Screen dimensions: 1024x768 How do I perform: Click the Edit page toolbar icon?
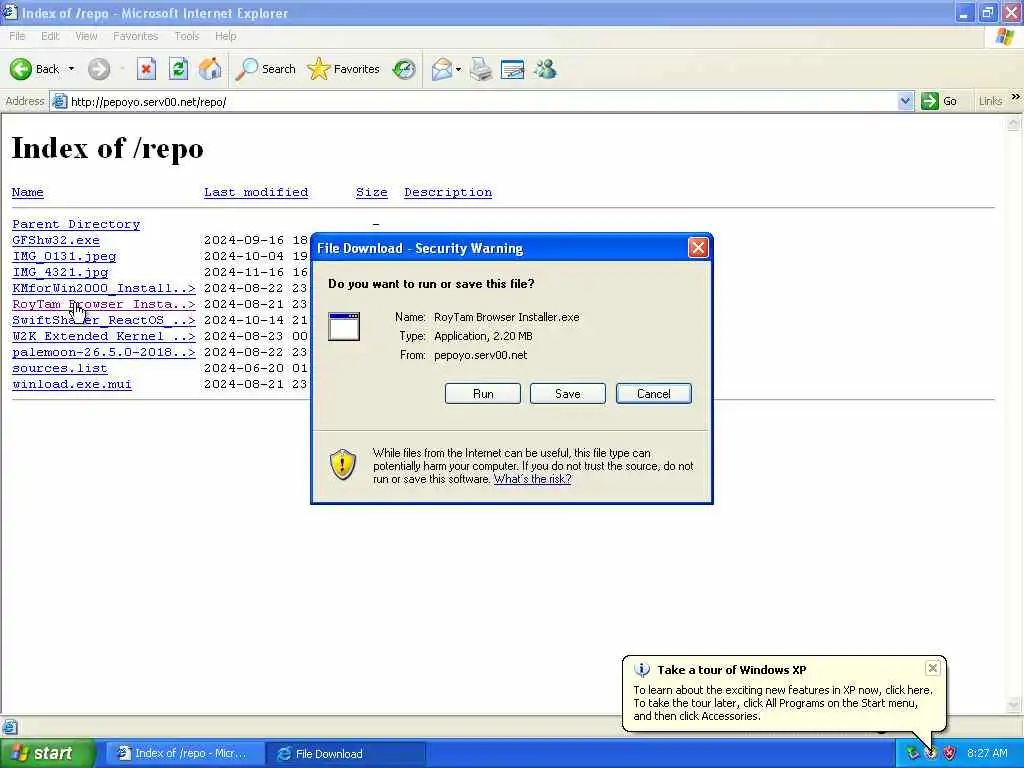pyautogui.click(x=513, y=69)
